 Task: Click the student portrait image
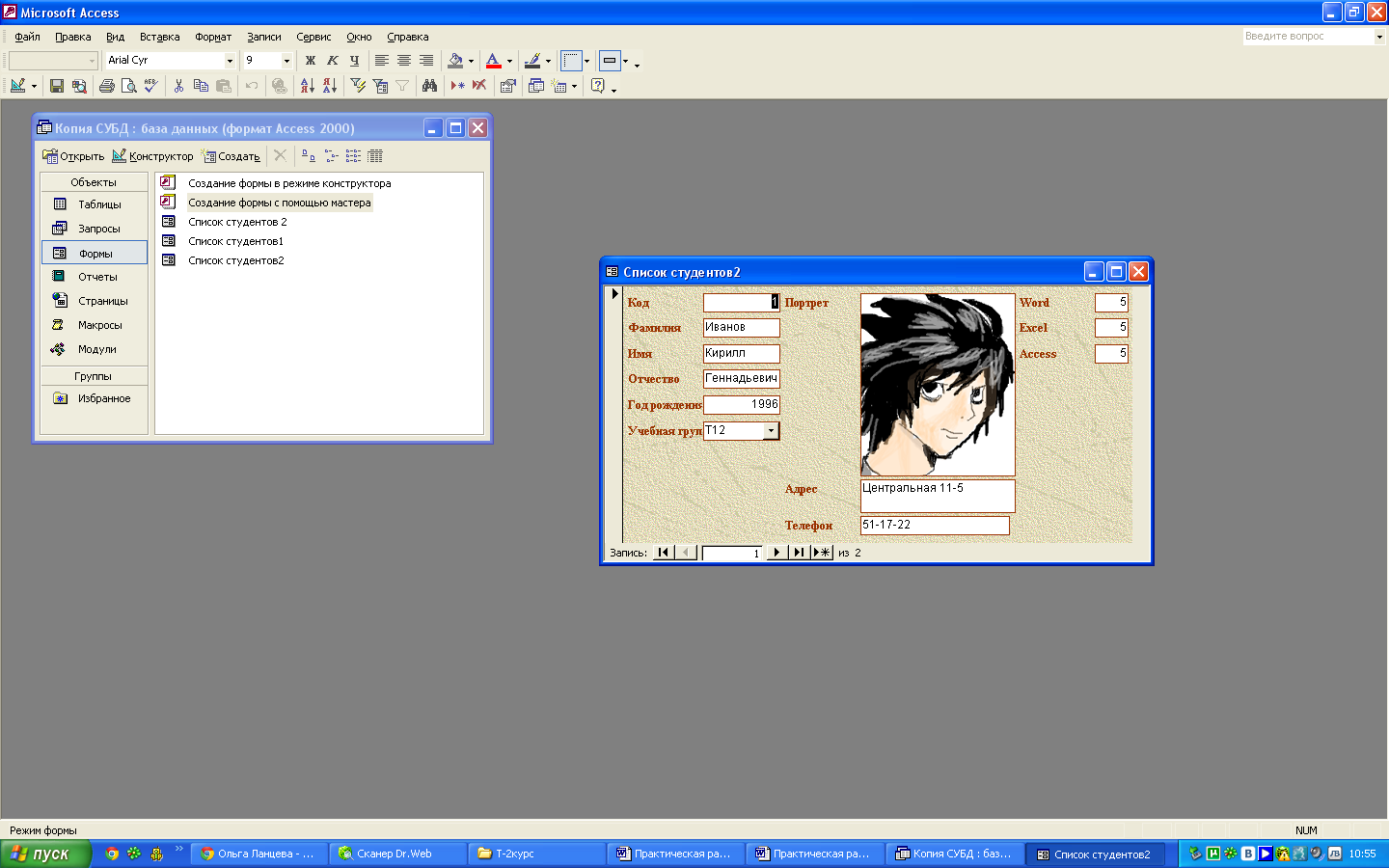tap(938, 385)
